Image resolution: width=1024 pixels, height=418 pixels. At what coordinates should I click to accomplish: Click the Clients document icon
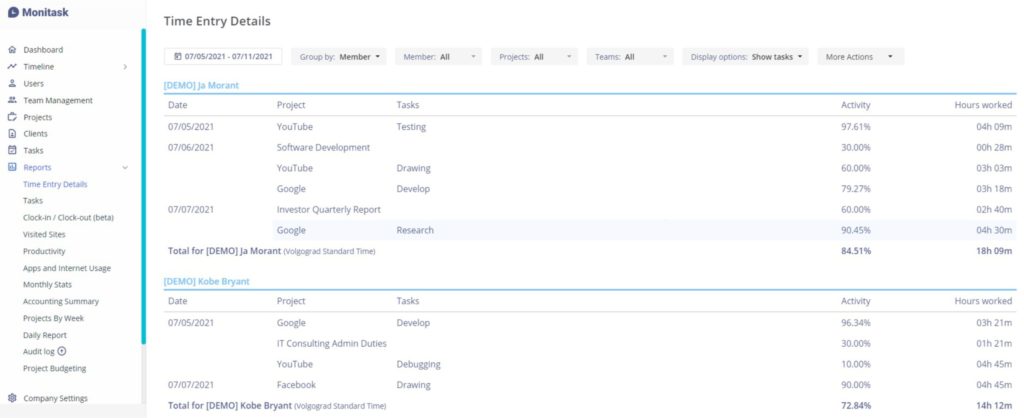click(12, 134)
